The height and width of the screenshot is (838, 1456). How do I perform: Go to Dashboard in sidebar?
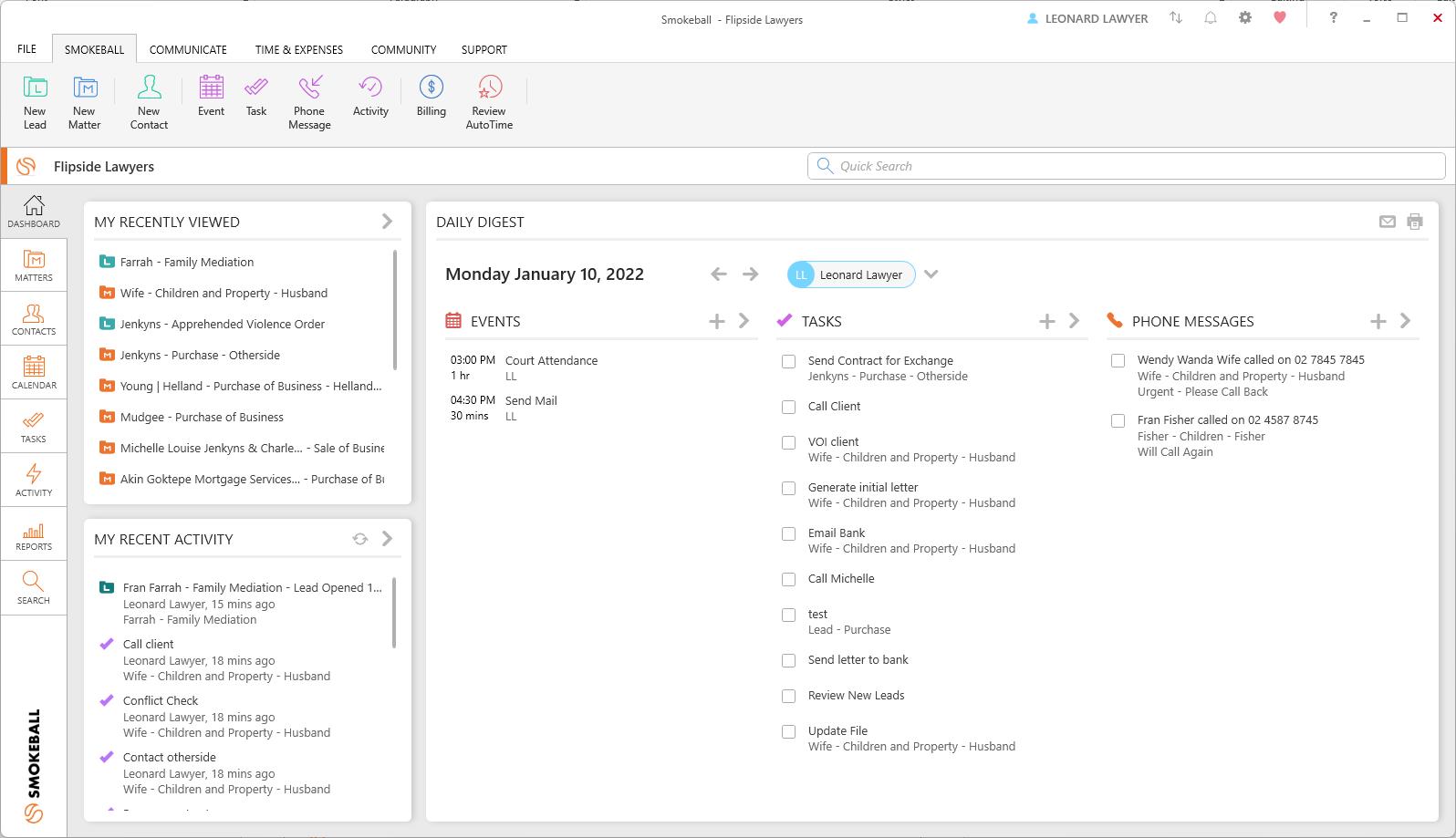click(x=34, y=212)
